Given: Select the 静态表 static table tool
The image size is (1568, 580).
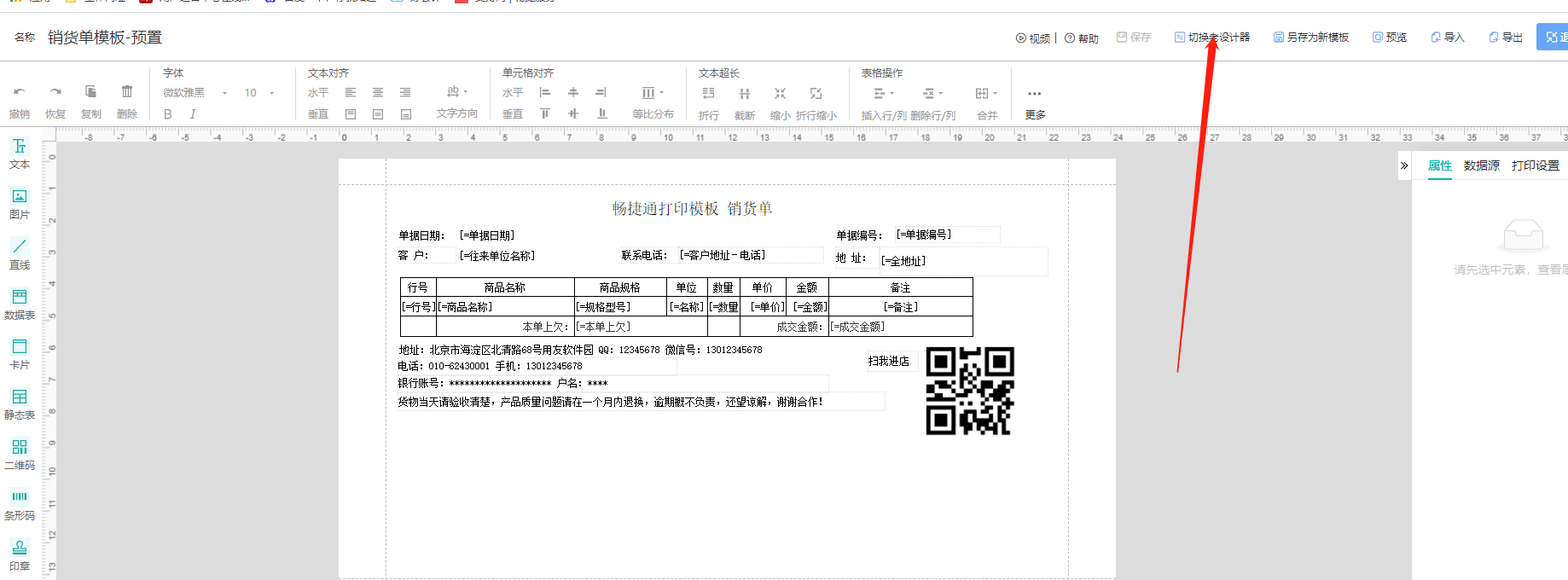Looking at the screenshot, I should click(20, 404).
